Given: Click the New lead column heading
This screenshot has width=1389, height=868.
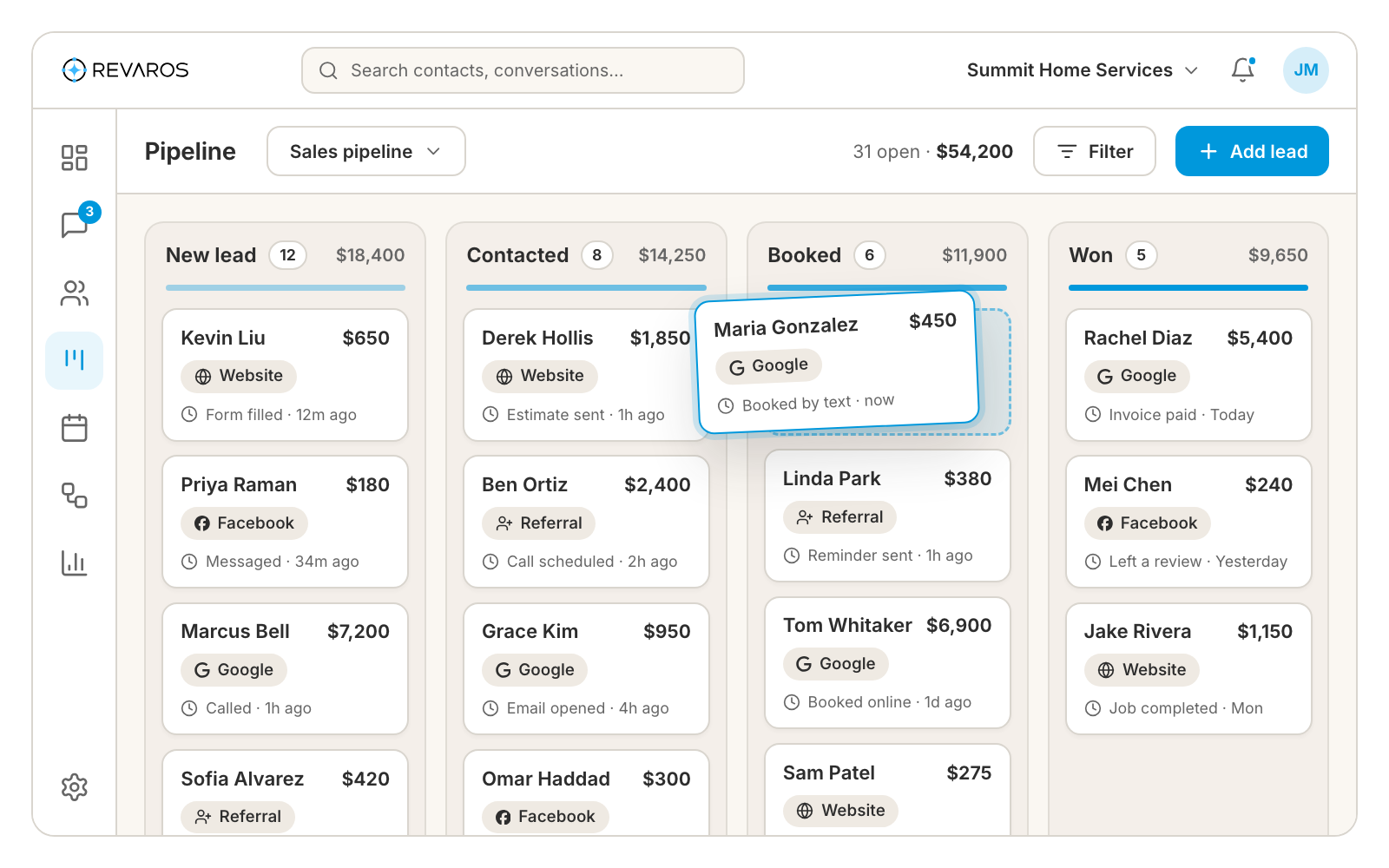Looking at the screenshot, I should 211,255.
